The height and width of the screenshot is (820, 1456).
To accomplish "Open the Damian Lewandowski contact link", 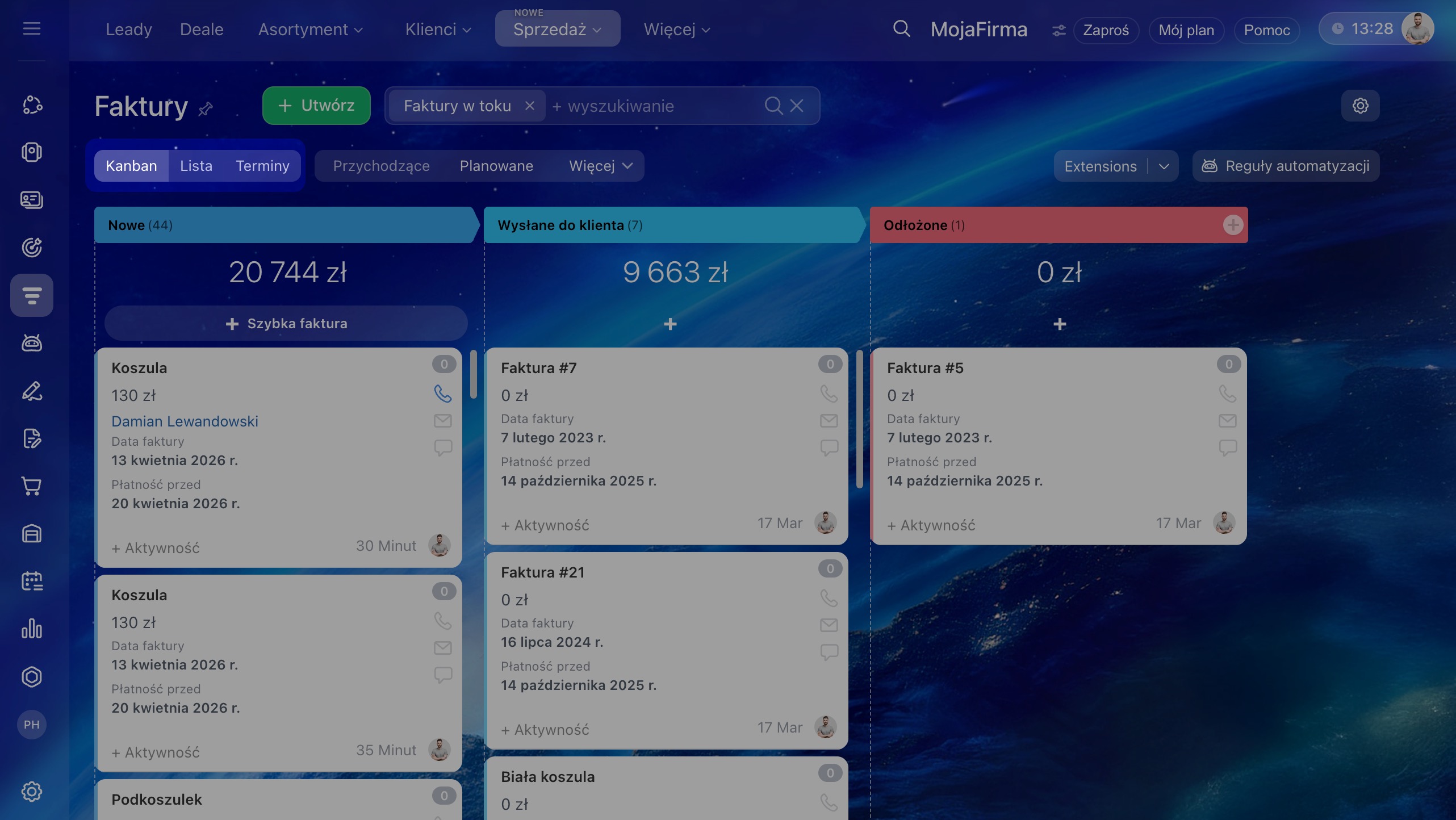I will 185,421.
